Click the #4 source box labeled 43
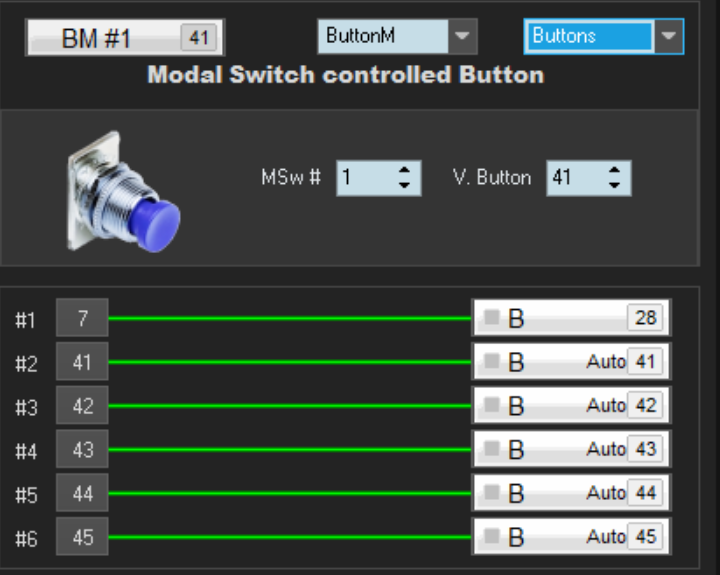Screen dimensions: 720x575 (82, 450)
